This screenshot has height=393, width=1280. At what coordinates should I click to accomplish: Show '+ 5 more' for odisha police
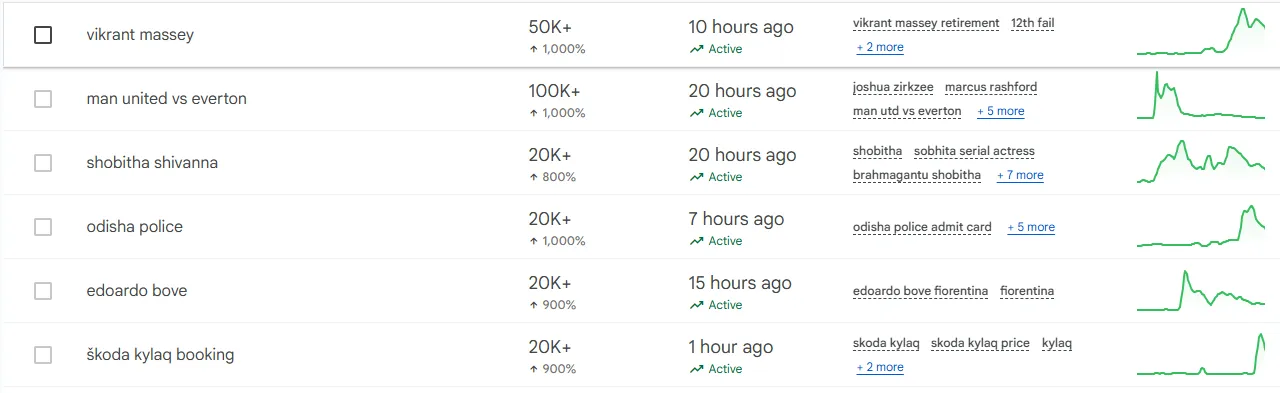[x=1031, y=227]
